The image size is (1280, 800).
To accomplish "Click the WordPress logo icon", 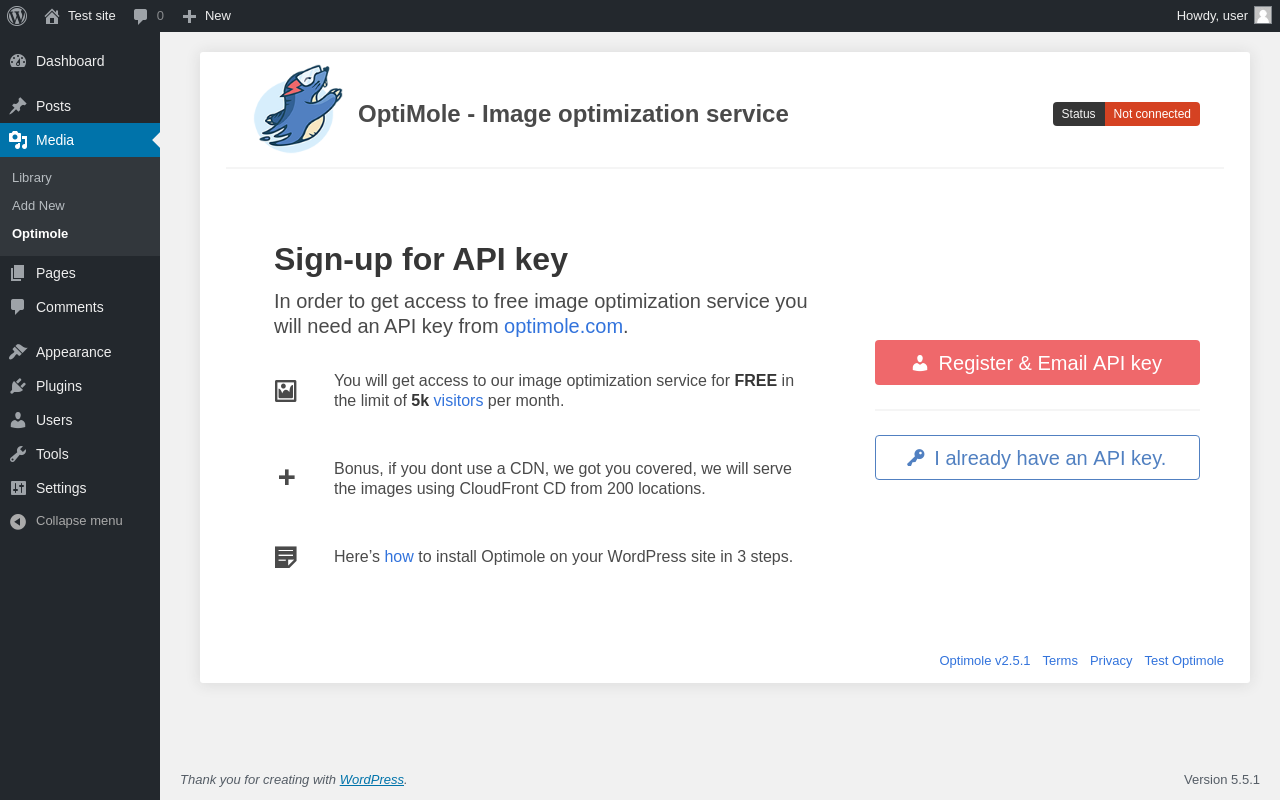I will [17, 16].
